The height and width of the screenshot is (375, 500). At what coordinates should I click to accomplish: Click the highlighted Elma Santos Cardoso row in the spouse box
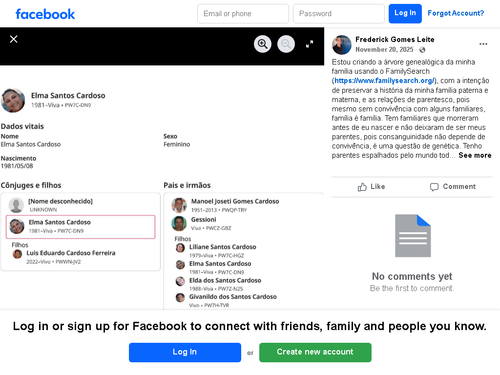[80, 227]
